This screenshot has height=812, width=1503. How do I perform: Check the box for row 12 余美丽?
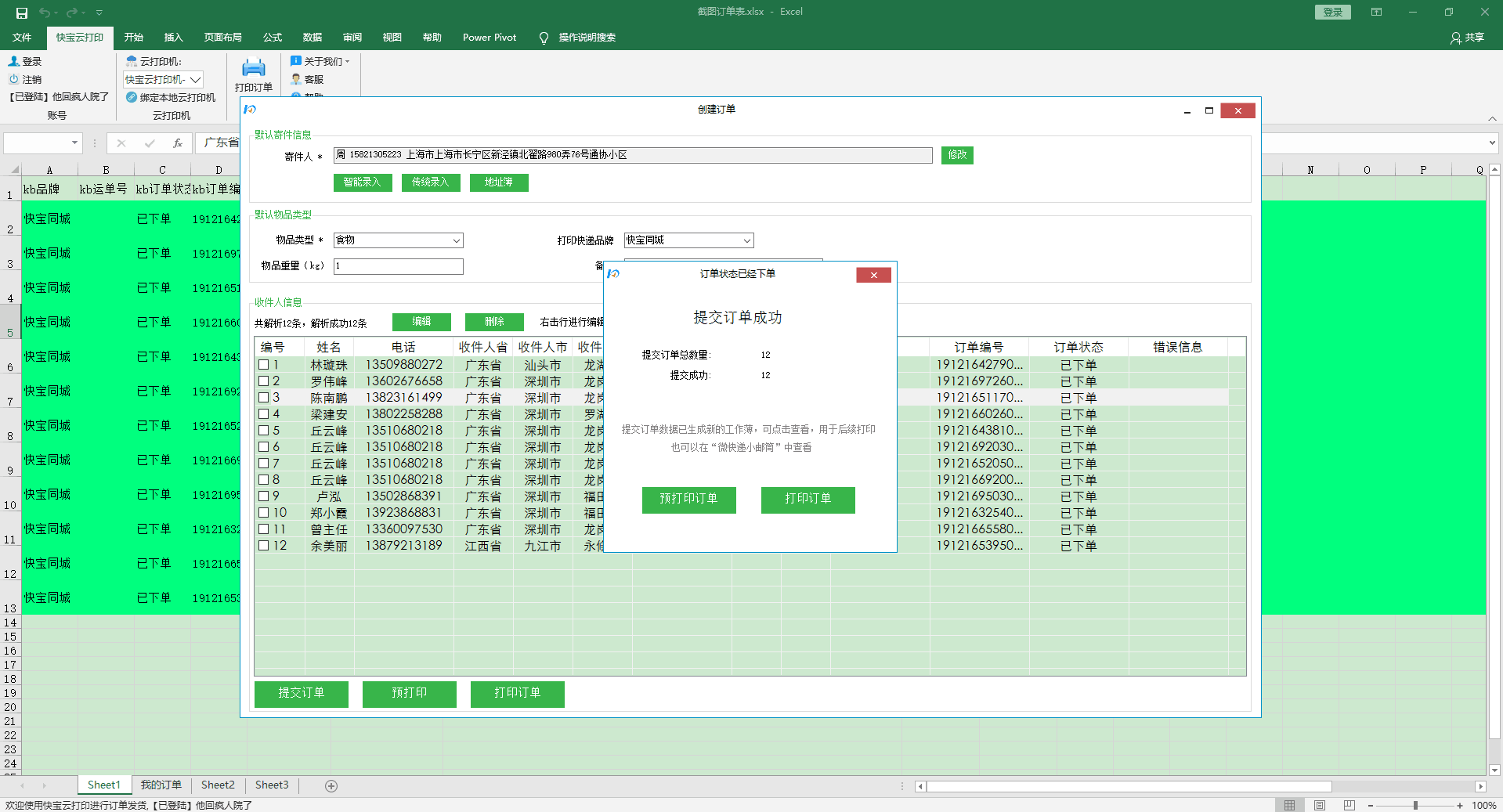(264, 546)
